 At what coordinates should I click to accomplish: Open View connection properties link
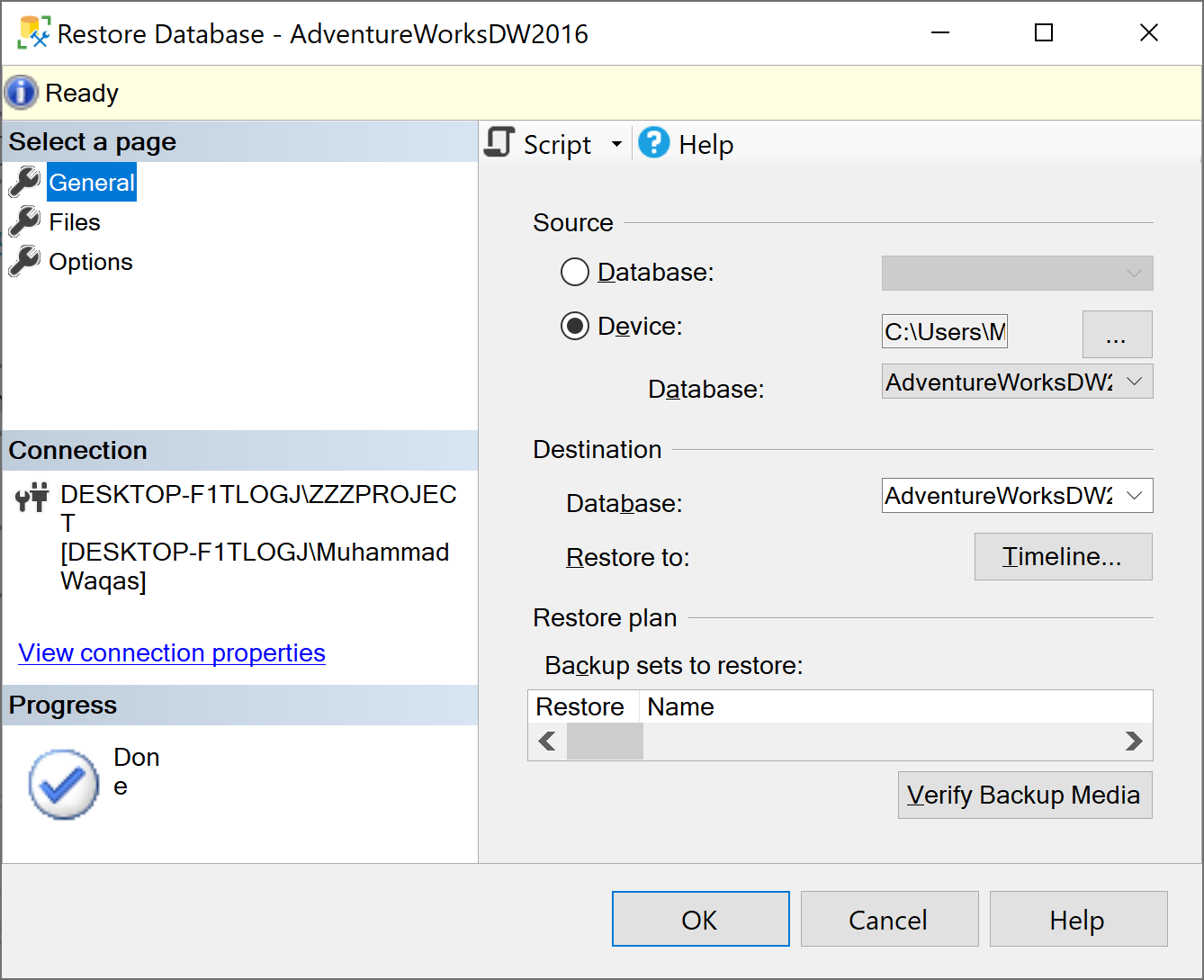click(x=172, y=652)
